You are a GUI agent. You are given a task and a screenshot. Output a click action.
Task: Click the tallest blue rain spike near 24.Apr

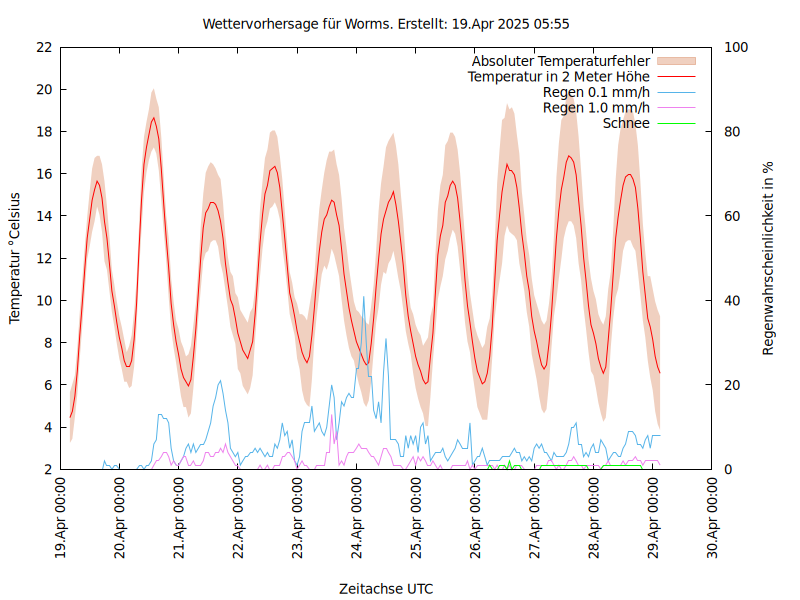coord(364,297)
